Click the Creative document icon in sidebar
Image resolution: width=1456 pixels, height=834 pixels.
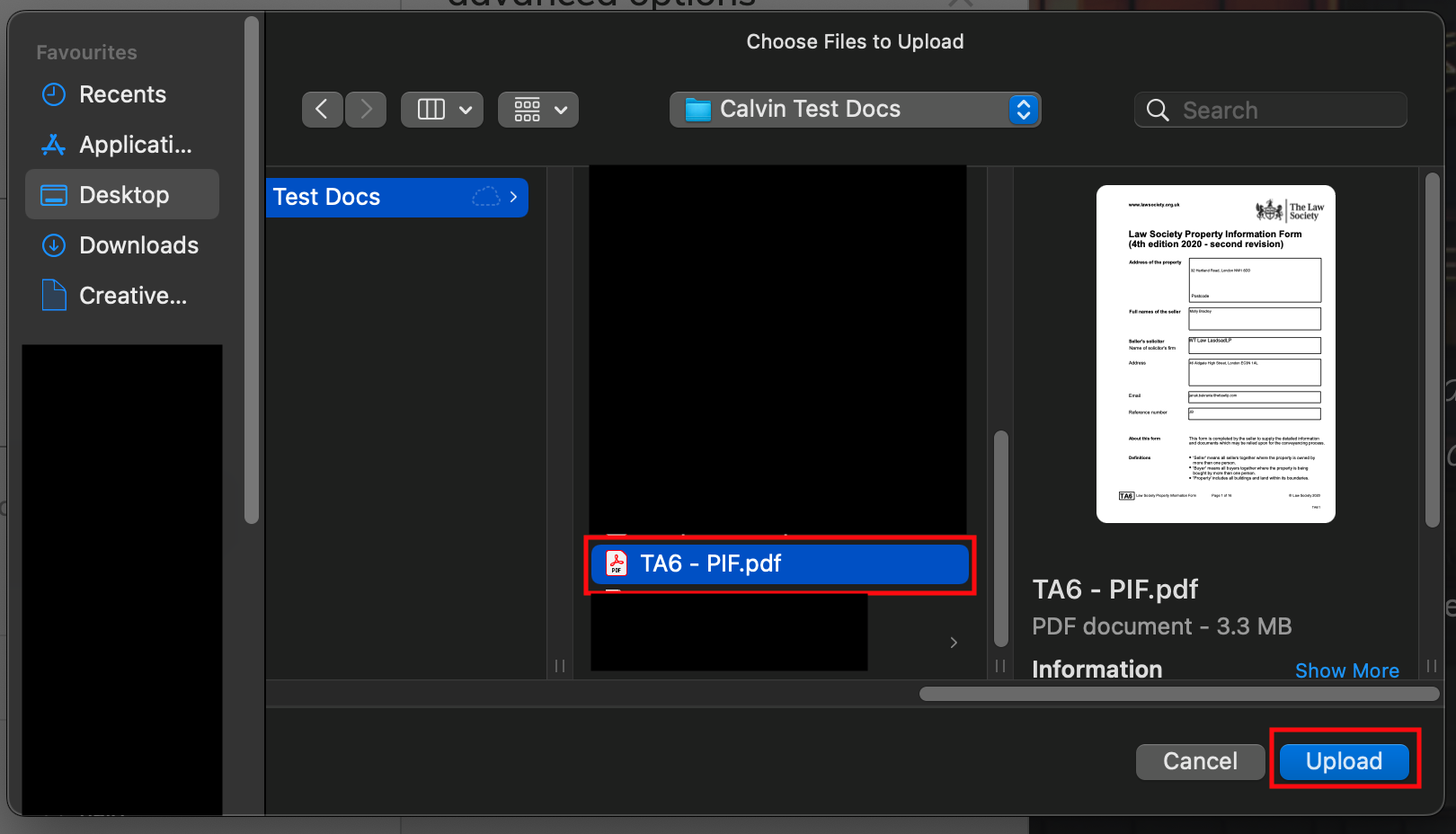[x=54, y=295]
